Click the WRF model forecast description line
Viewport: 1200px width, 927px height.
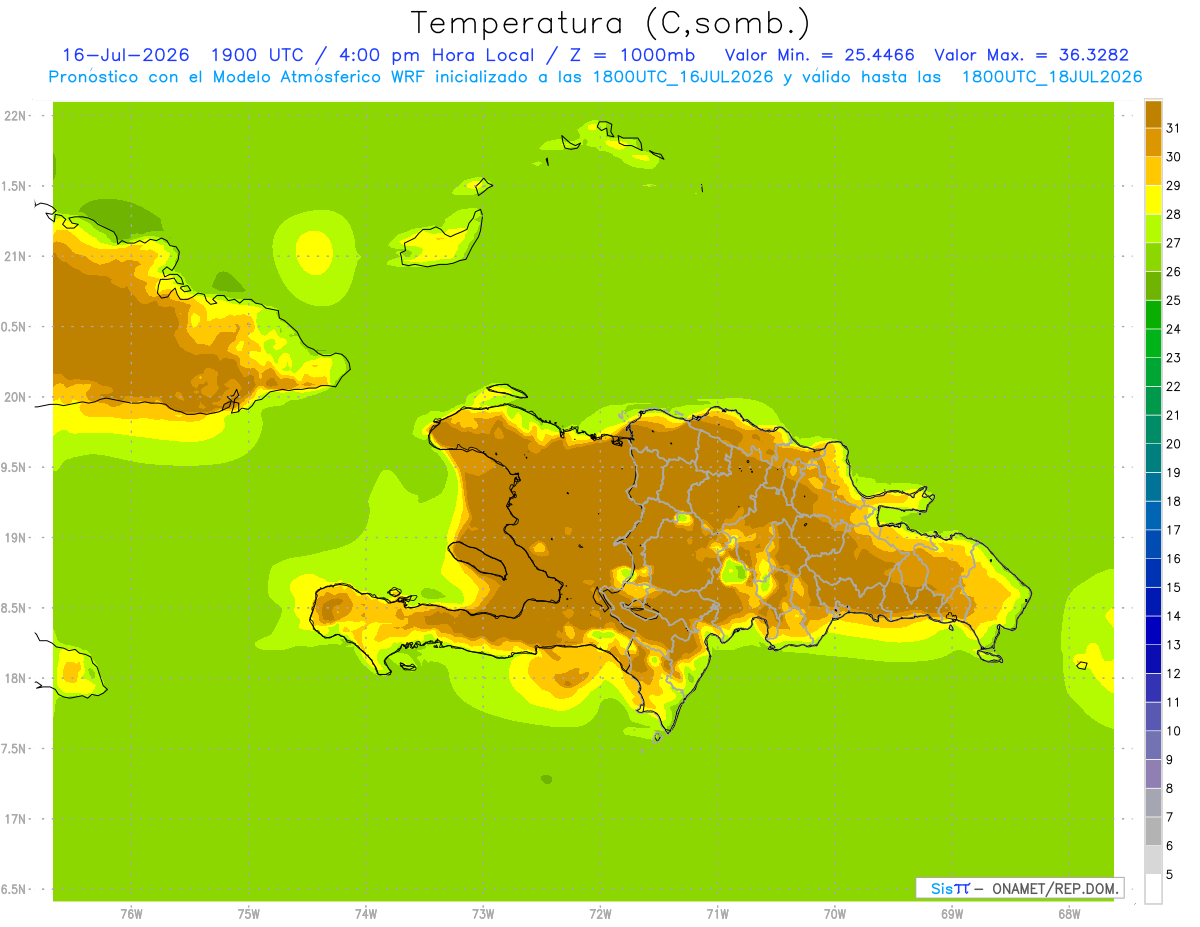click(595, 77)
